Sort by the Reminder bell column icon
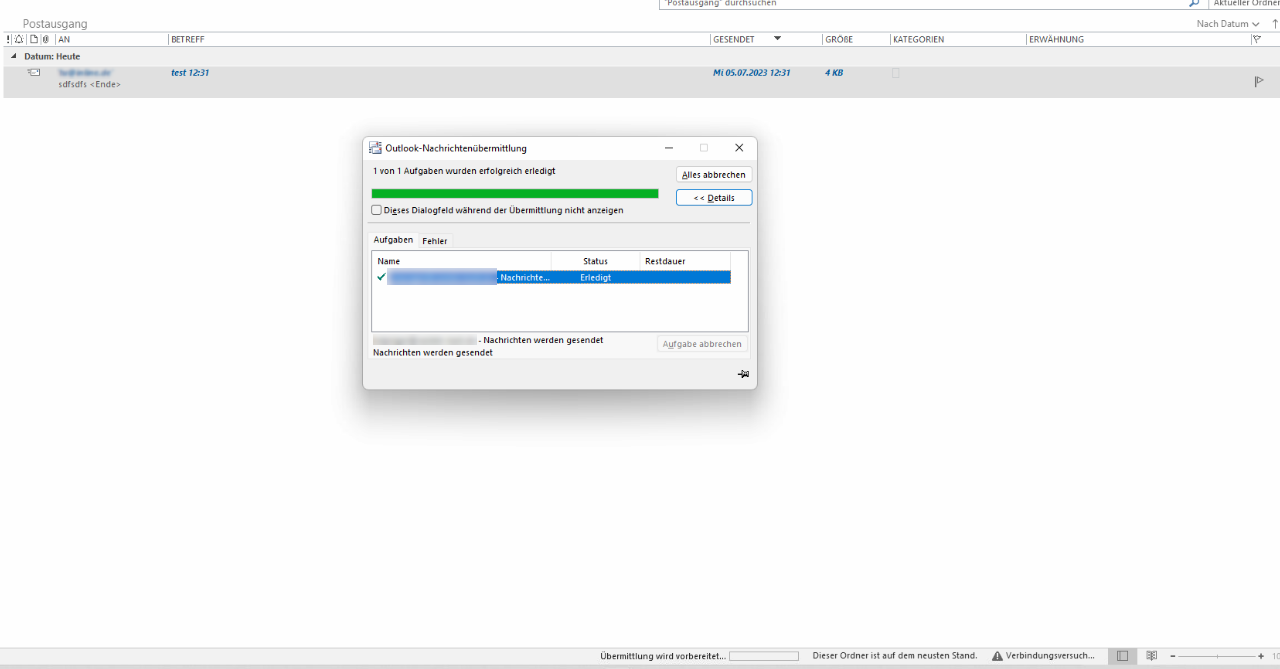Viewport: 1280px width, 669px height. (x=19, y=39)
